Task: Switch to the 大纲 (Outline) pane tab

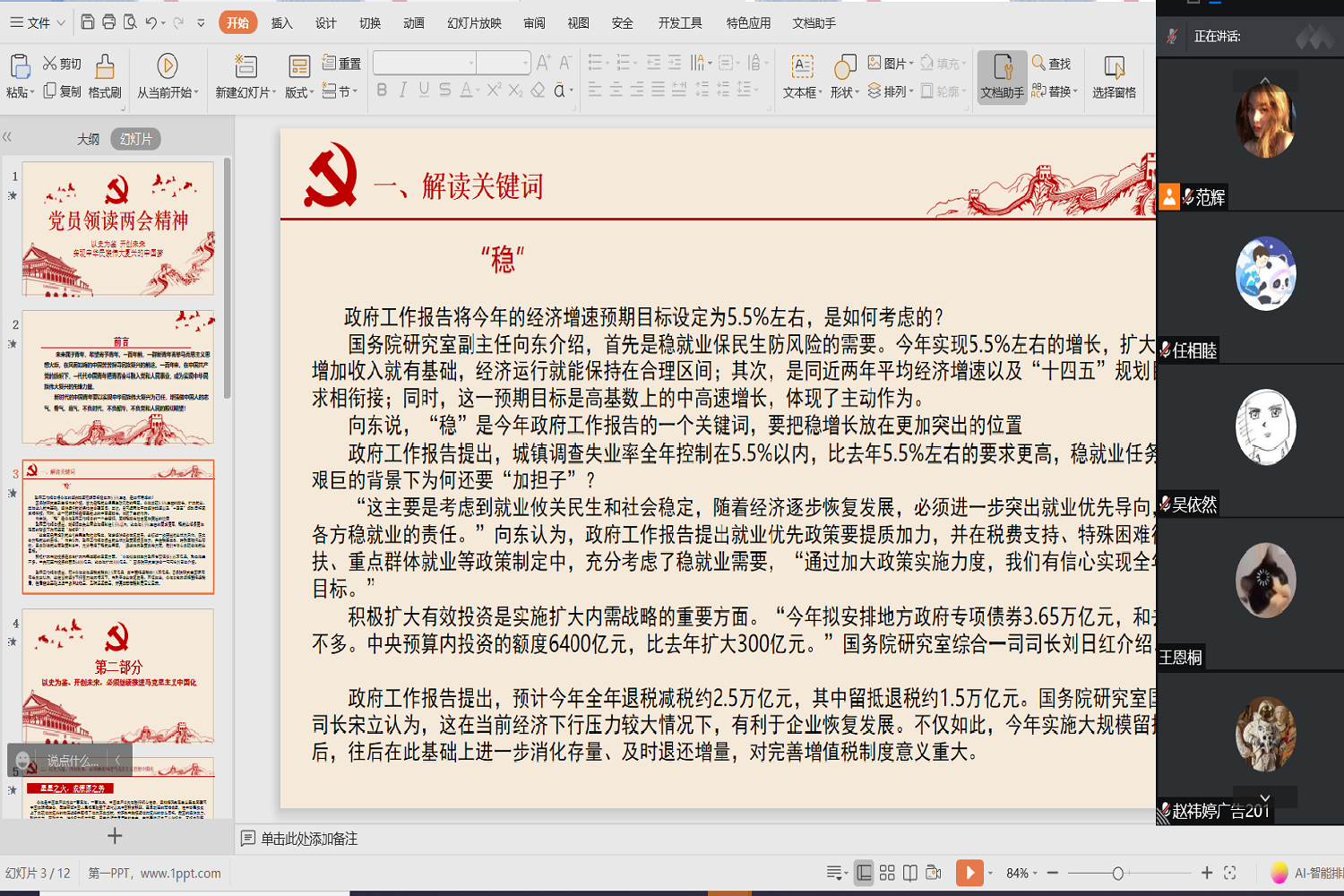Action: tap(86, 138)
